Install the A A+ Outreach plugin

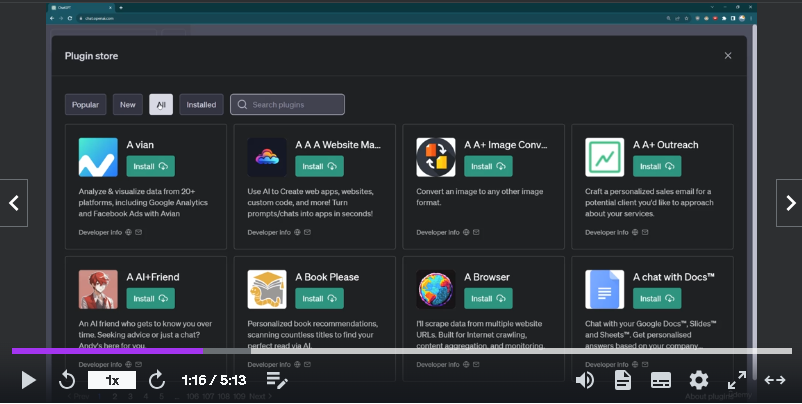pos(657,166)
